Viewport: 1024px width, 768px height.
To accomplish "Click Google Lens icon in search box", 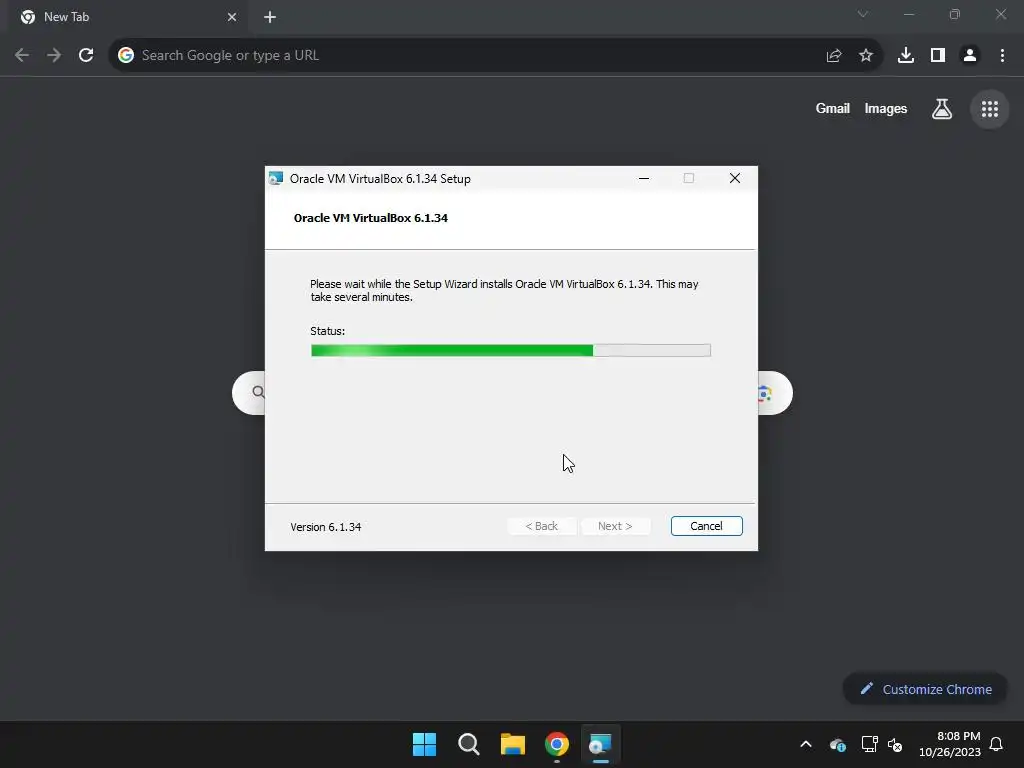I will tap(765, 393).
